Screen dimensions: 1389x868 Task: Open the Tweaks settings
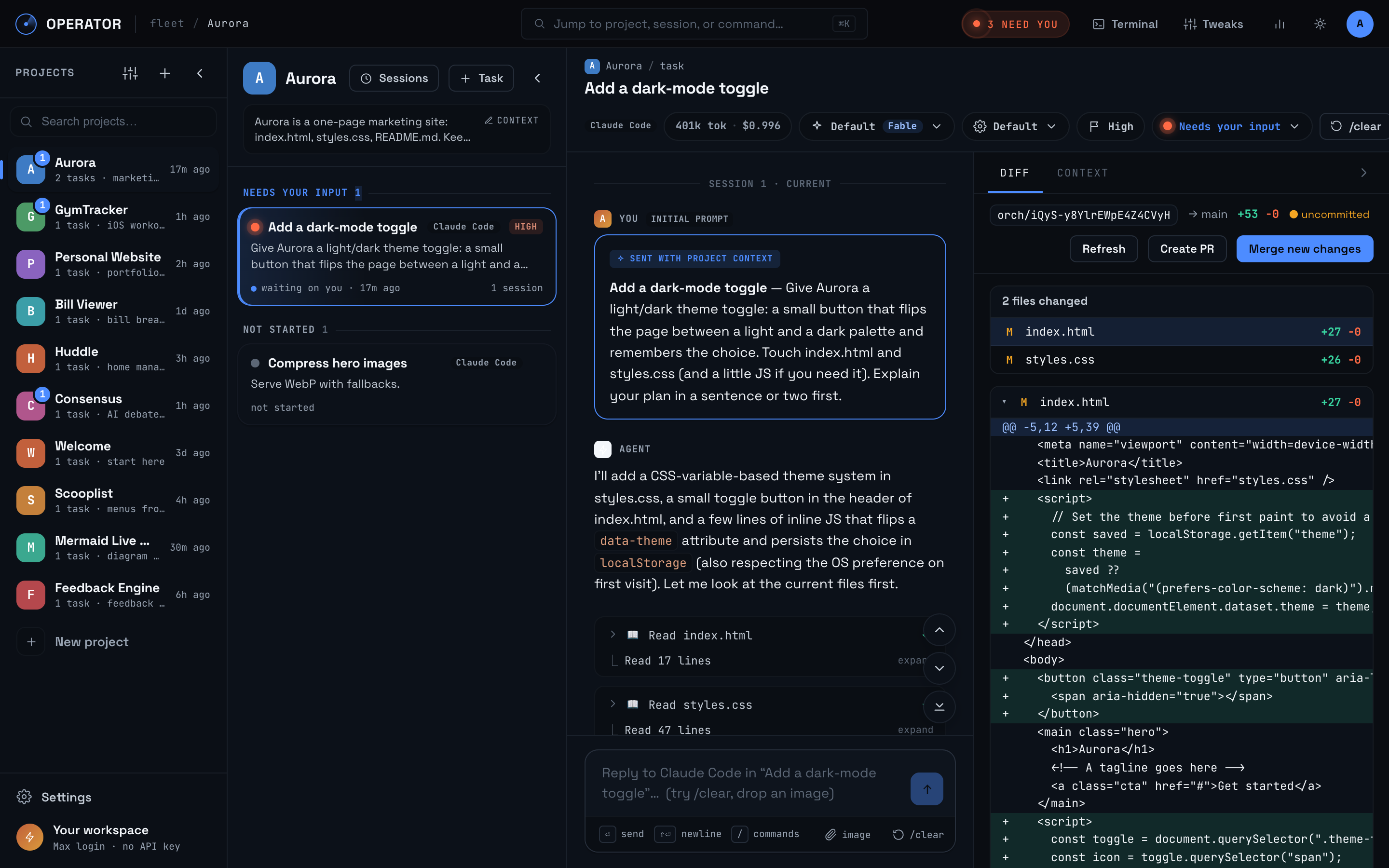point(1213,24)
